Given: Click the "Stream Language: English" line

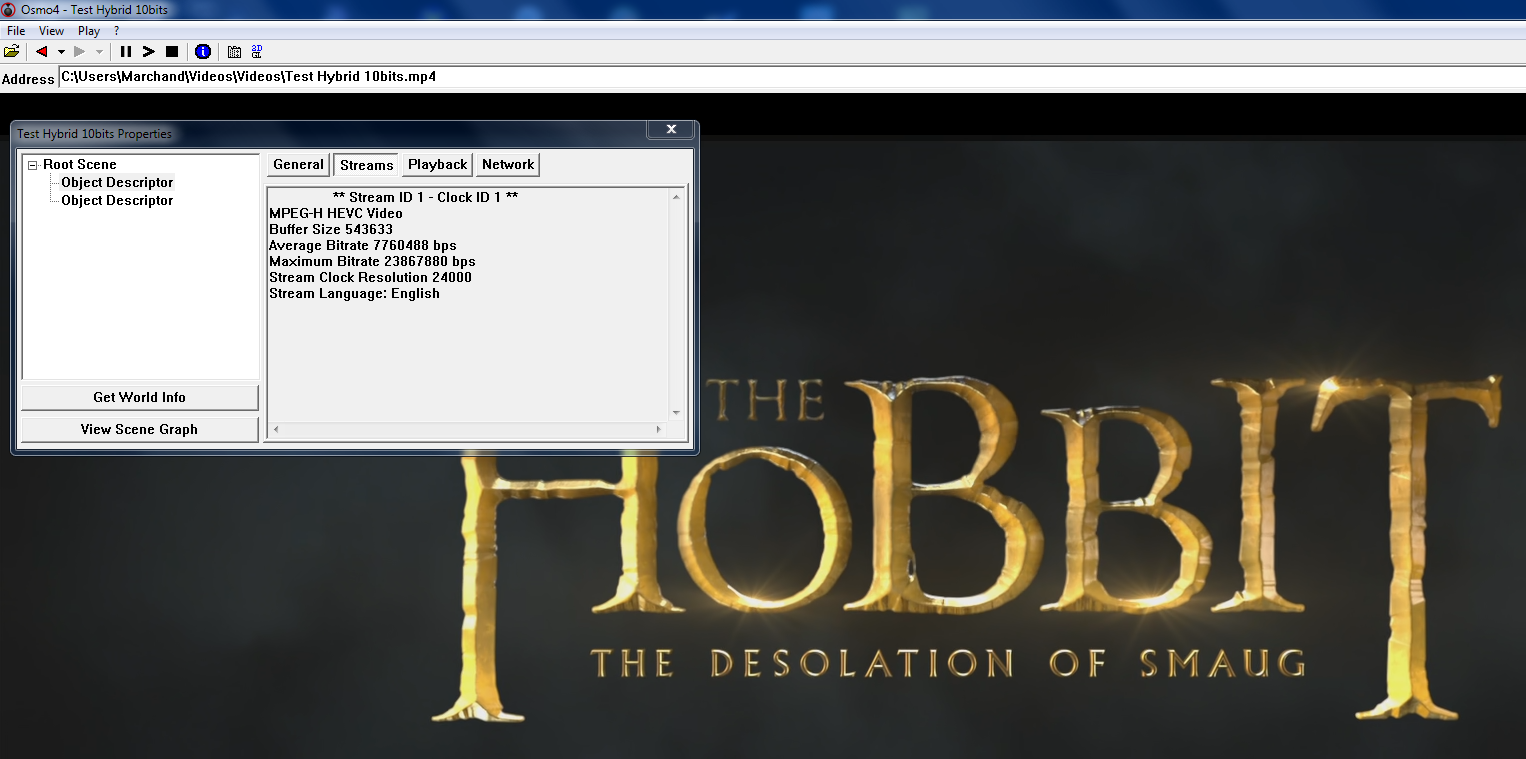Looking at the screenshot, I should (x=354, y=293).
